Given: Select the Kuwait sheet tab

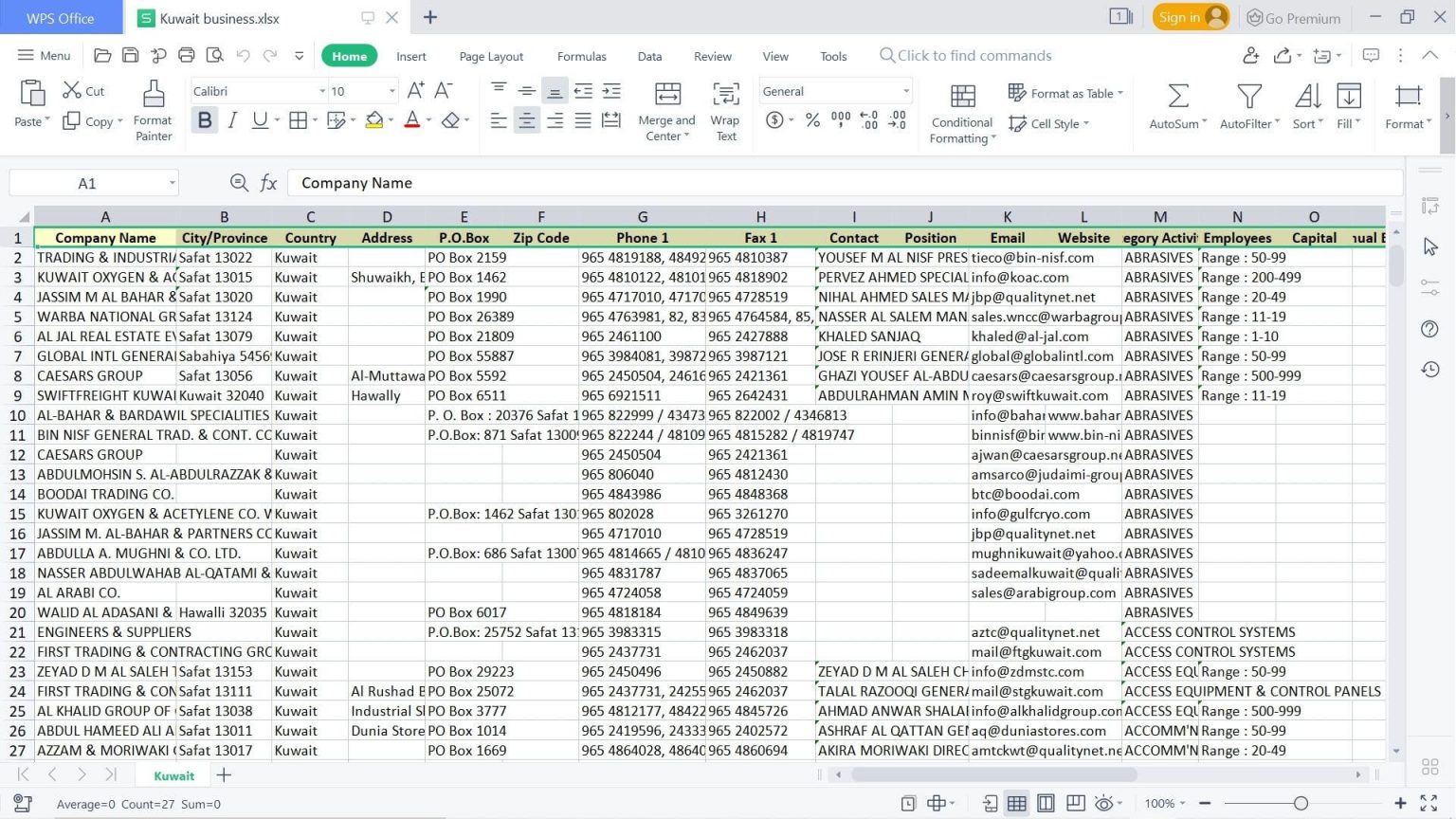Looking at the screenshot, I should click(x=173, y=775).
